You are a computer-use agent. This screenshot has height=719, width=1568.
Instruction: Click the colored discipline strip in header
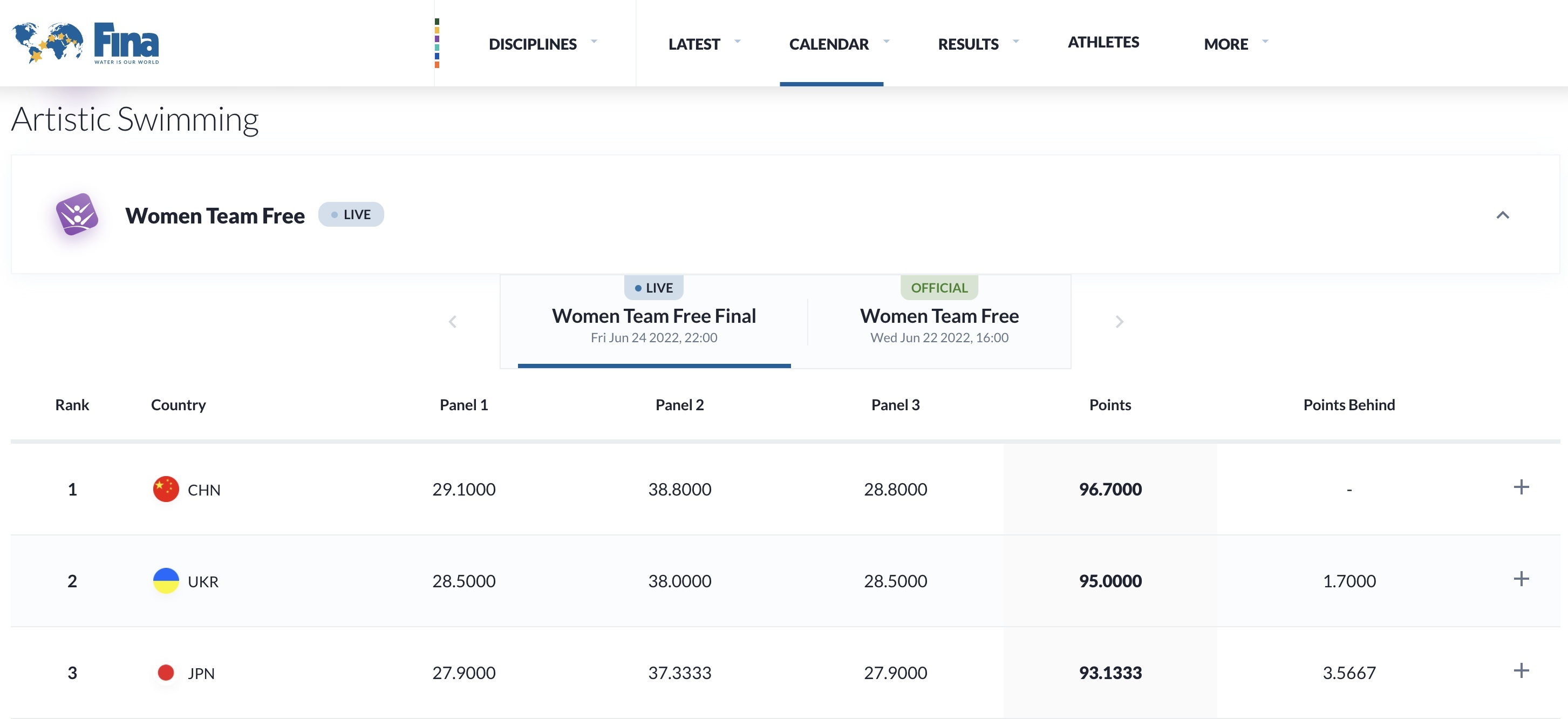(437, 43)
